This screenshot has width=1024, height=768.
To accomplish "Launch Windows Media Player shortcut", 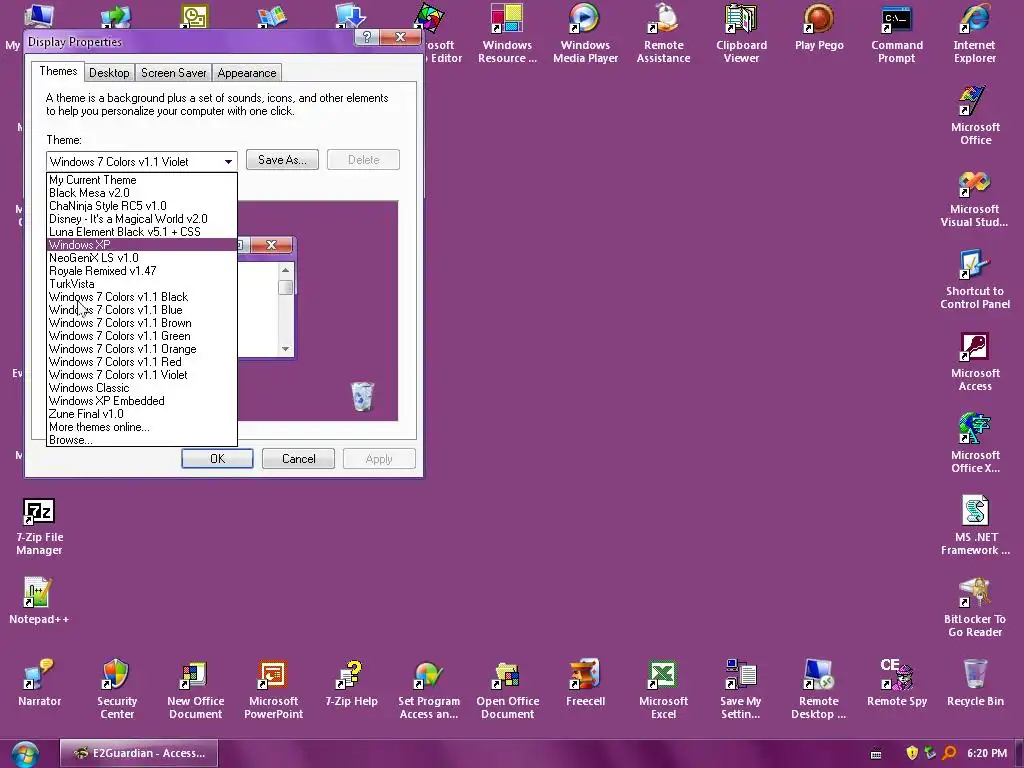I will coord(585,34).
